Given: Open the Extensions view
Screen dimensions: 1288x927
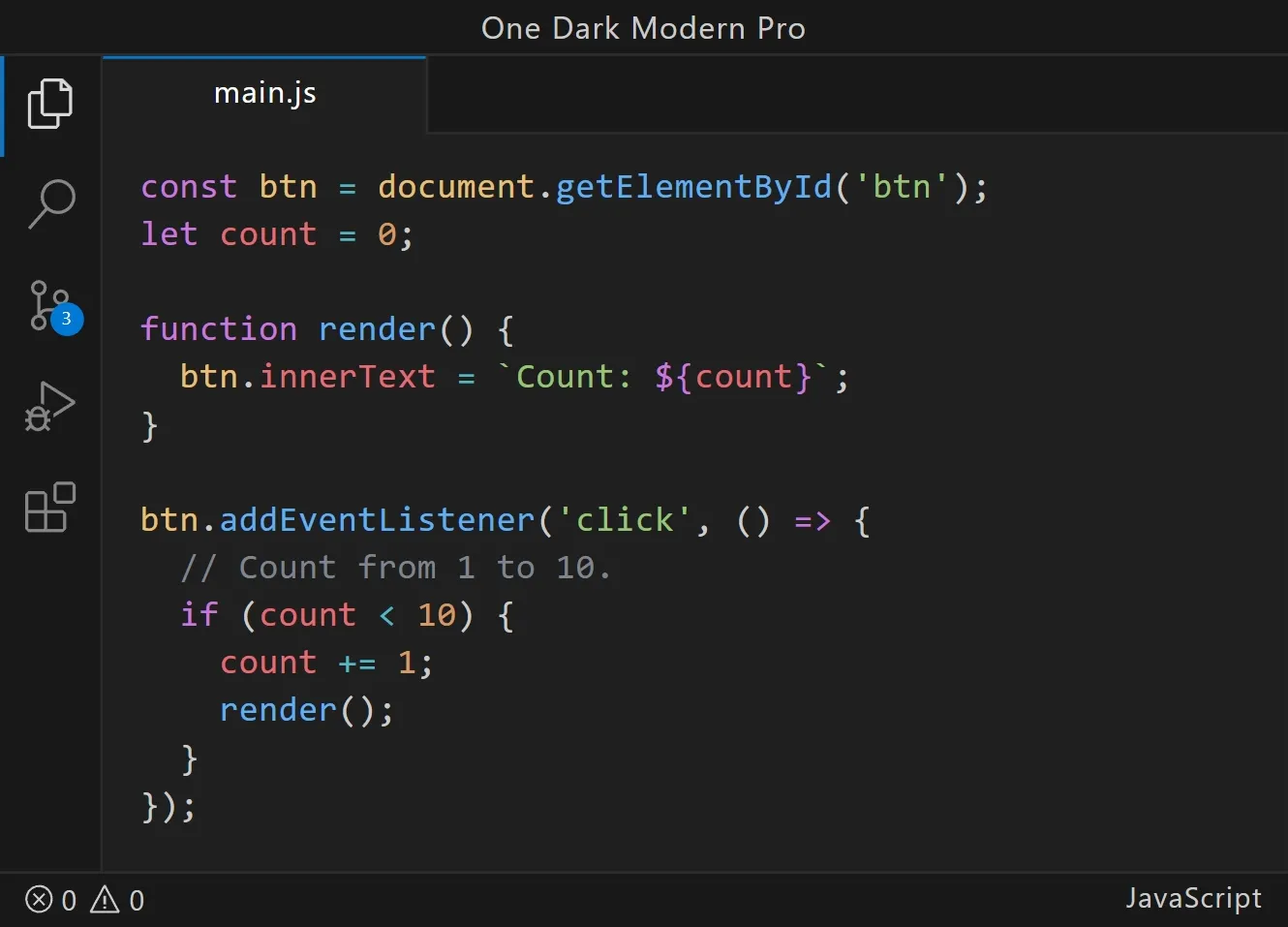Looking at the screenshot, I should click(49, 507).
